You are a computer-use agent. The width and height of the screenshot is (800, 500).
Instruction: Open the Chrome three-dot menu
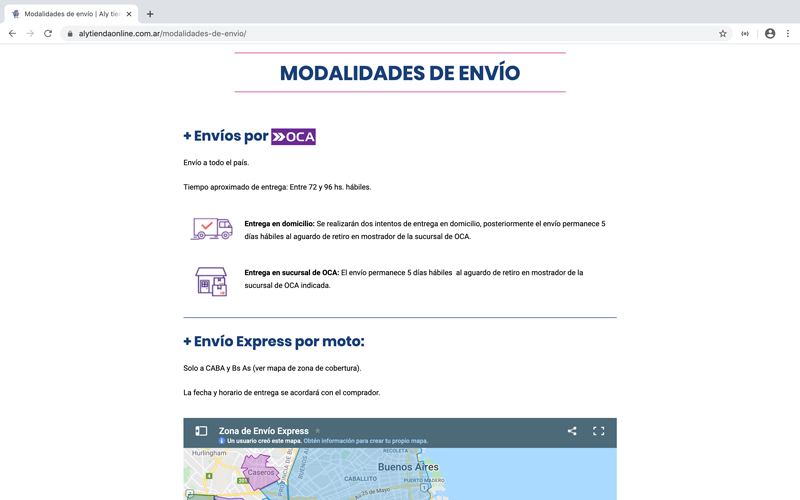coord(787,33)
